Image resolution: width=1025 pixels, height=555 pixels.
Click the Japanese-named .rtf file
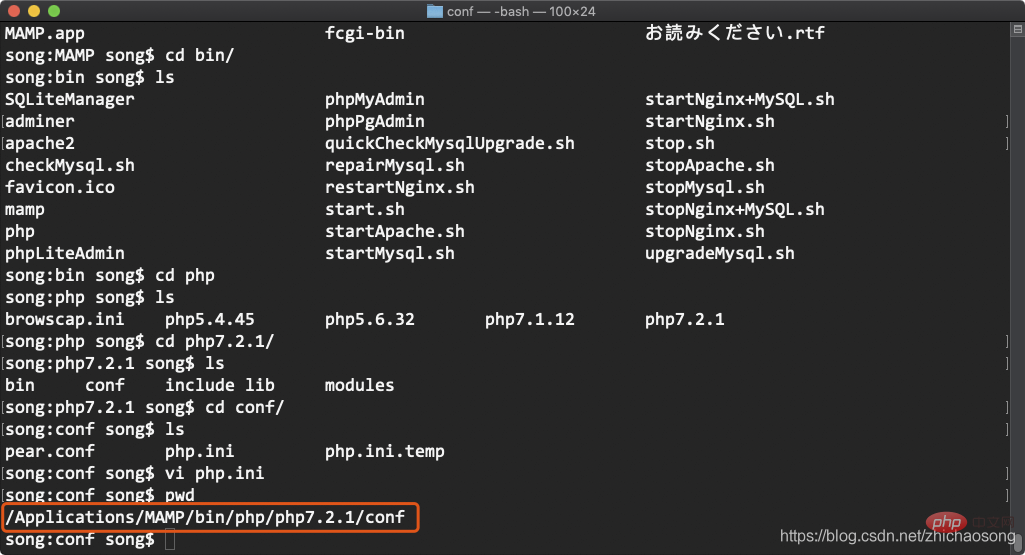coord(735,33)
